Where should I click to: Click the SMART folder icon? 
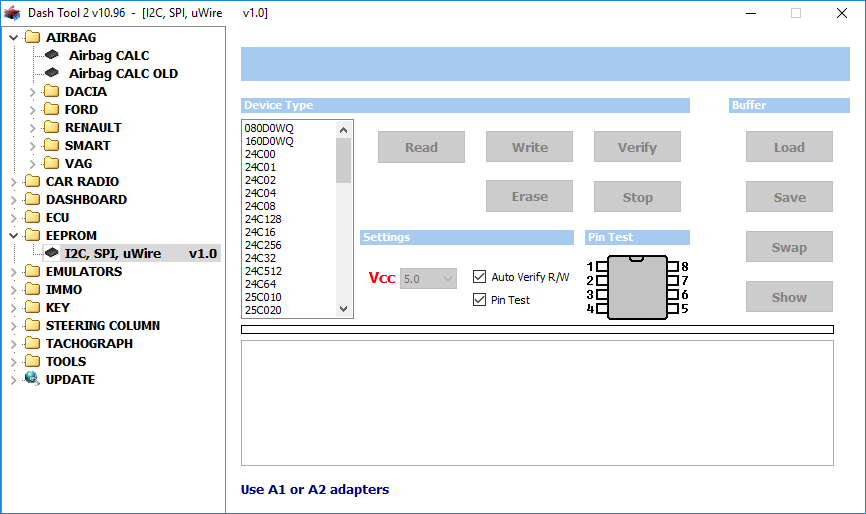pyautogui.click(x=51, y=145)
